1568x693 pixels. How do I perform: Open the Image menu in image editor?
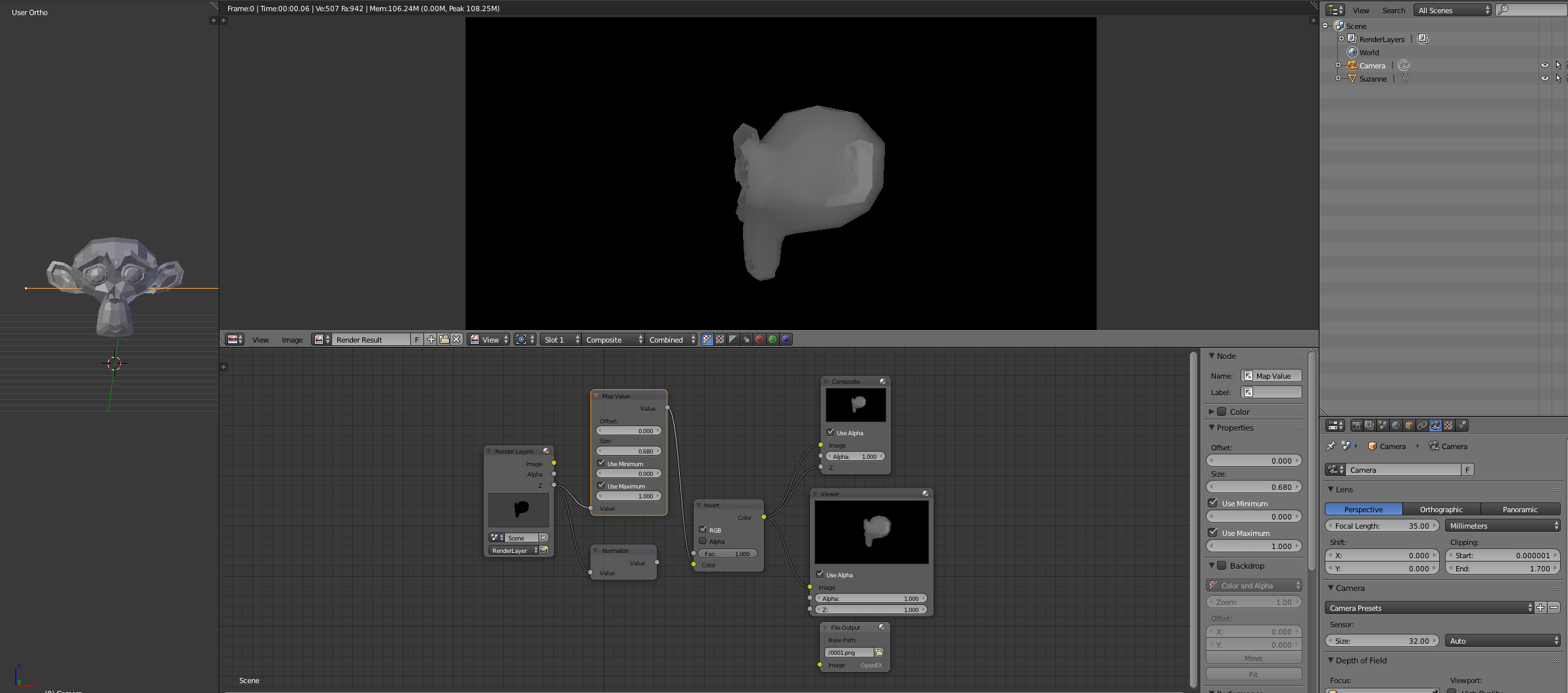(292, 339)
